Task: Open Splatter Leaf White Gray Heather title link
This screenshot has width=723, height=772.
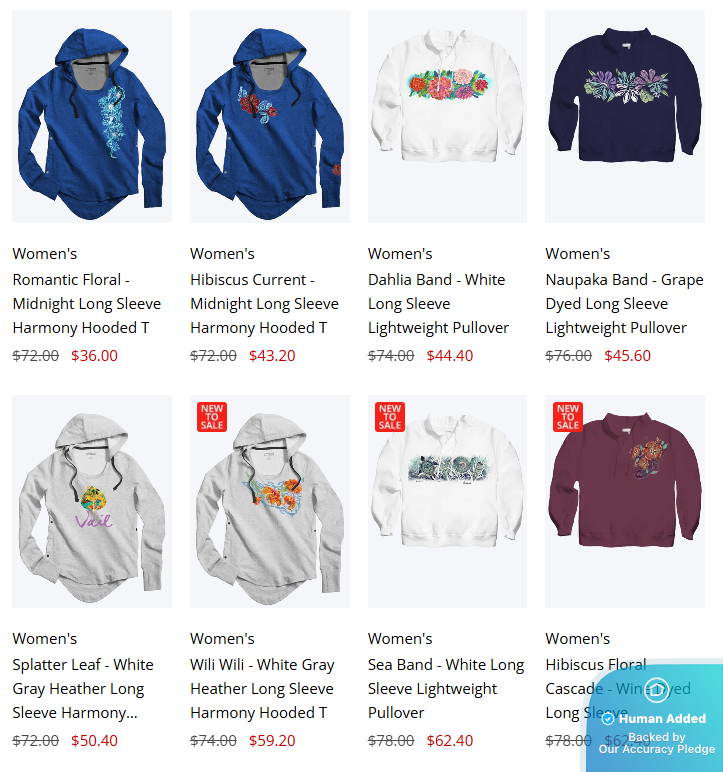Action: pos(83,688)
